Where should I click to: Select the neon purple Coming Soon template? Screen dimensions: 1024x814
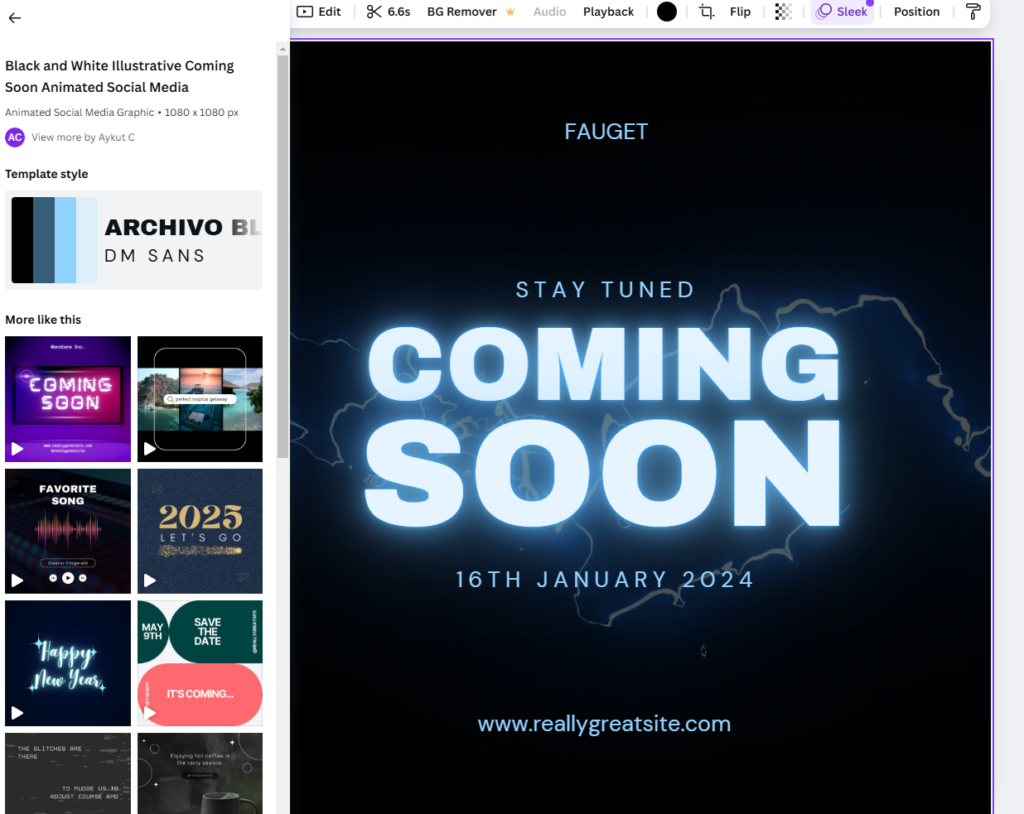[x=68, y=398]
